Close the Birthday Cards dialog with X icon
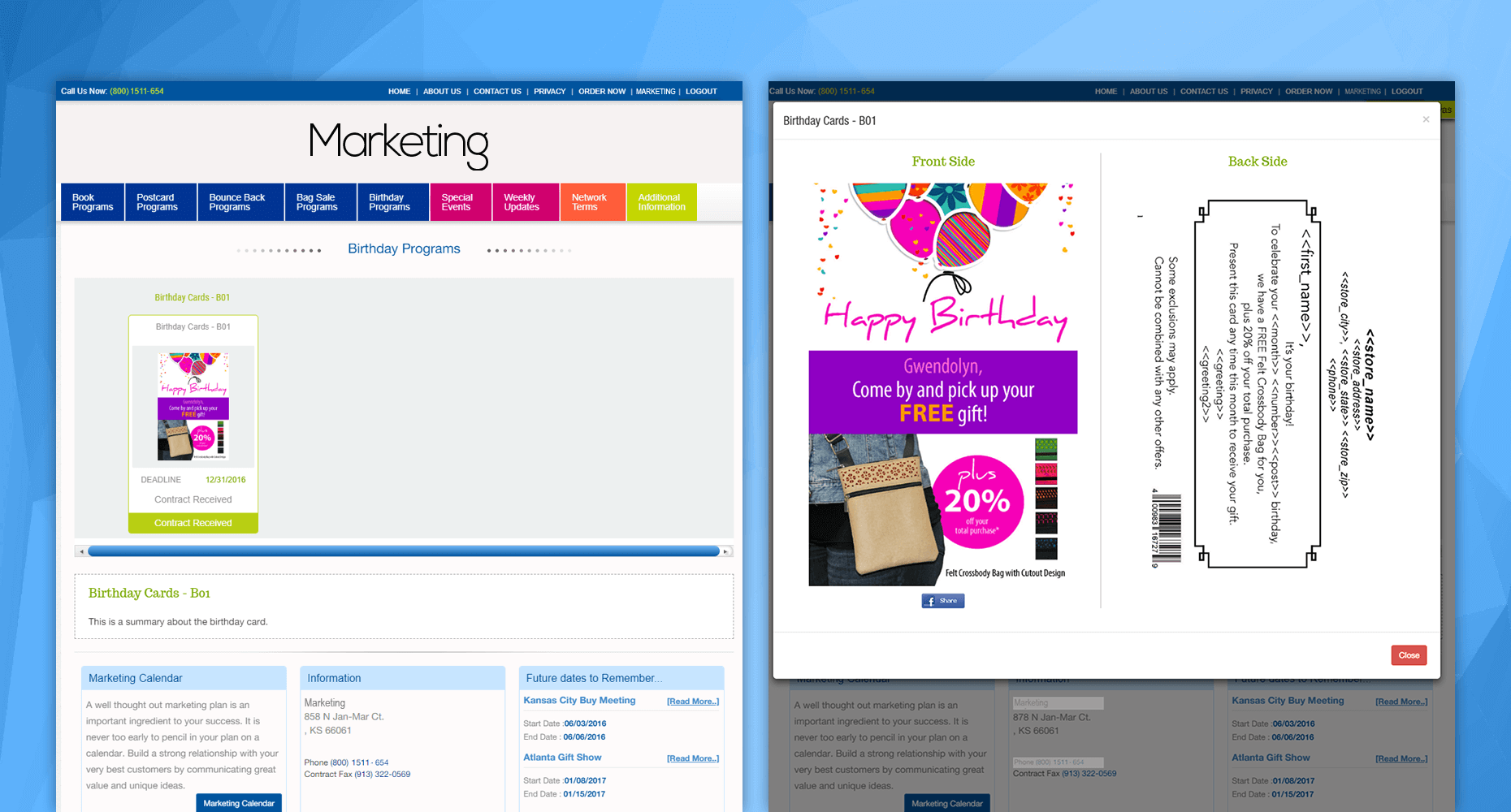The image size is (1511, 812). (1426, 119)
